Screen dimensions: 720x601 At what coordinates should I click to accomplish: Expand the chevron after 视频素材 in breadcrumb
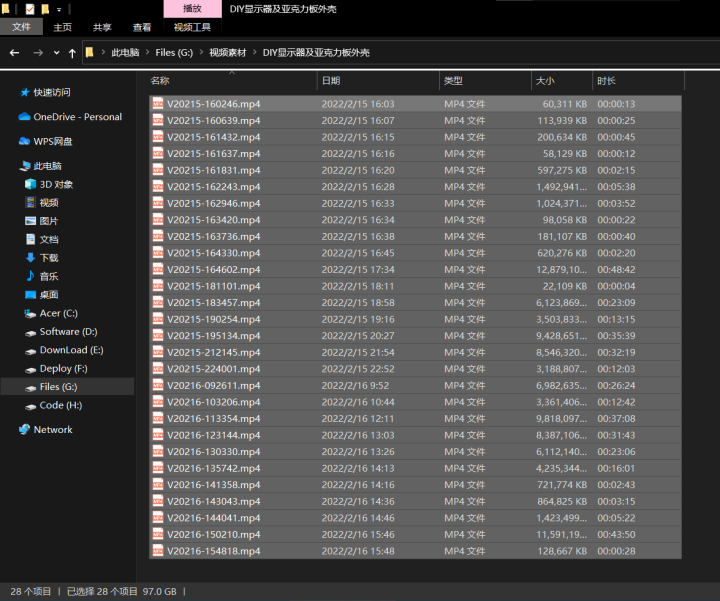(x=254, y=52)
